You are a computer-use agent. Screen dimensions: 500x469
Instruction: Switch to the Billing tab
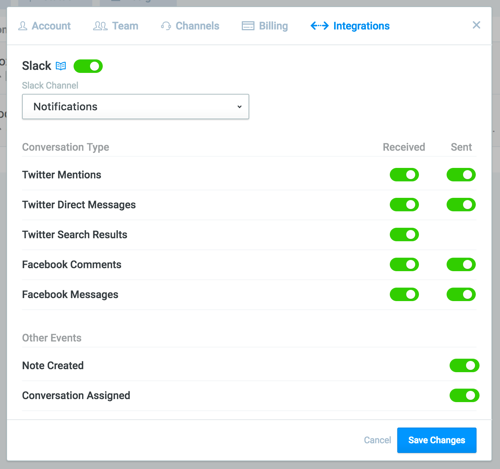(x=265, y=26)
